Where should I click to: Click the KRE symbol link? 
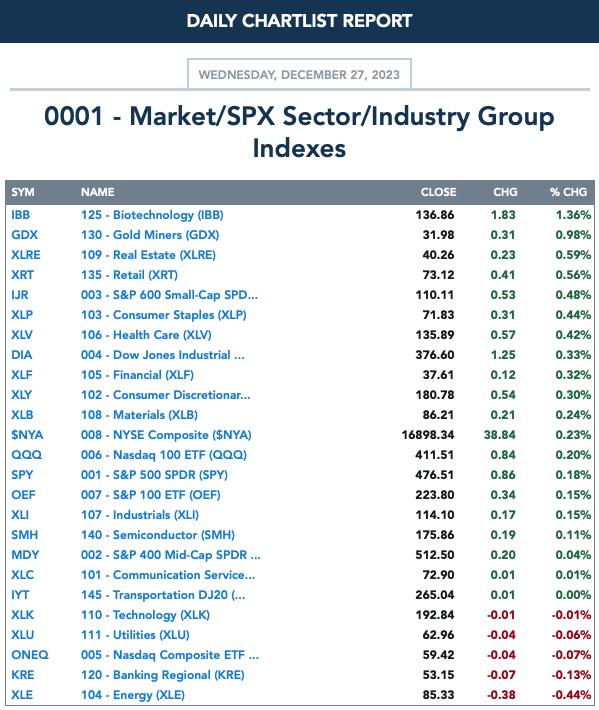pos(23,675)
